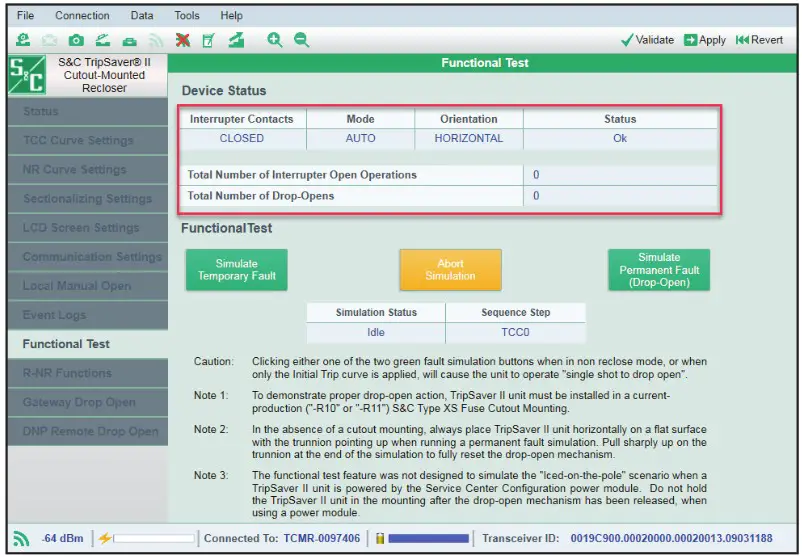Click the blue battery level bar
Viewport: 802px width, 557px height.
[428, 538]
